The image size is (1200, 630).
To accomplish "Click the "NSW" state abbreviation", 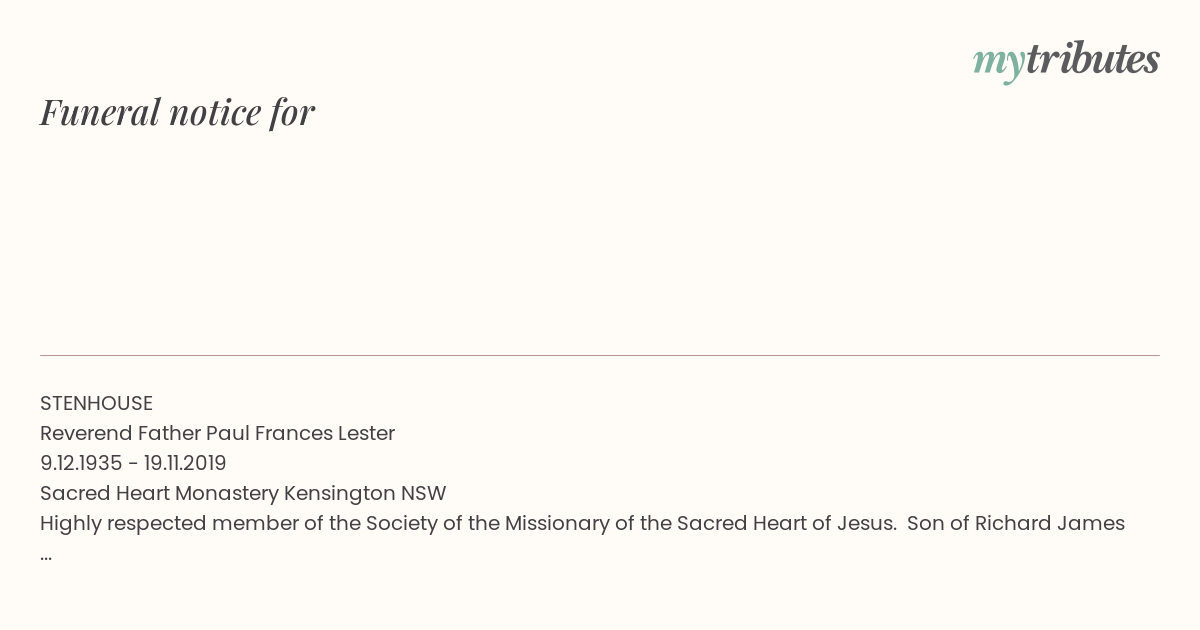I will pos(424,493).
